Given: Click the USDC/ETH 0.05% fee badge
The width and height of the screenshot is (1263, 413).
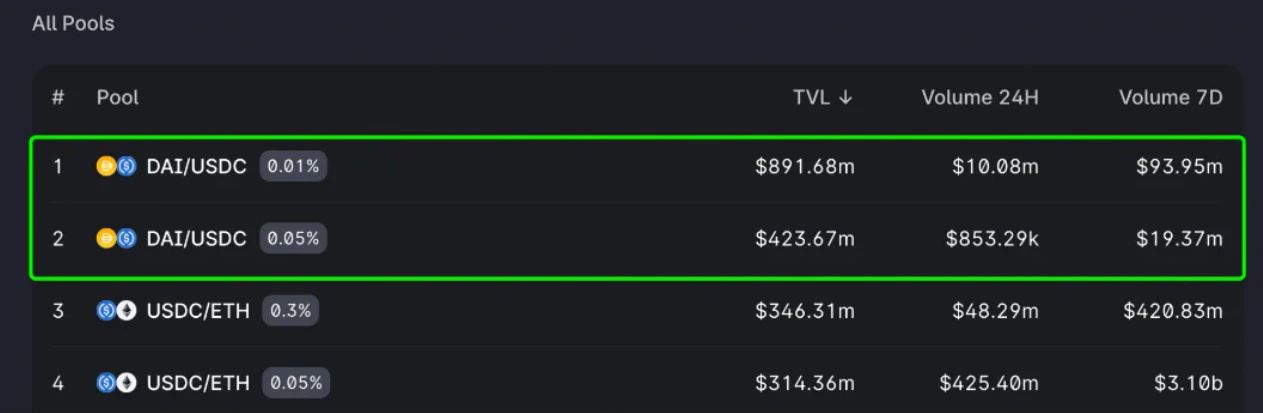Looking at the screenshot, I should [296, 383].
